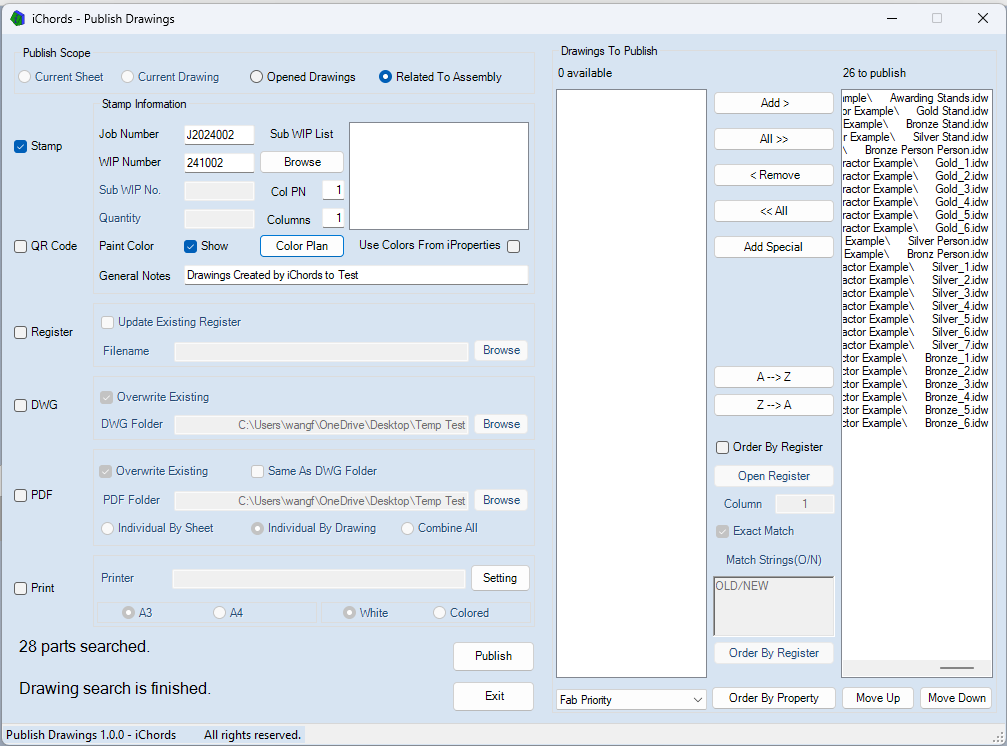Click the WIP Number field

click(219, 163)
